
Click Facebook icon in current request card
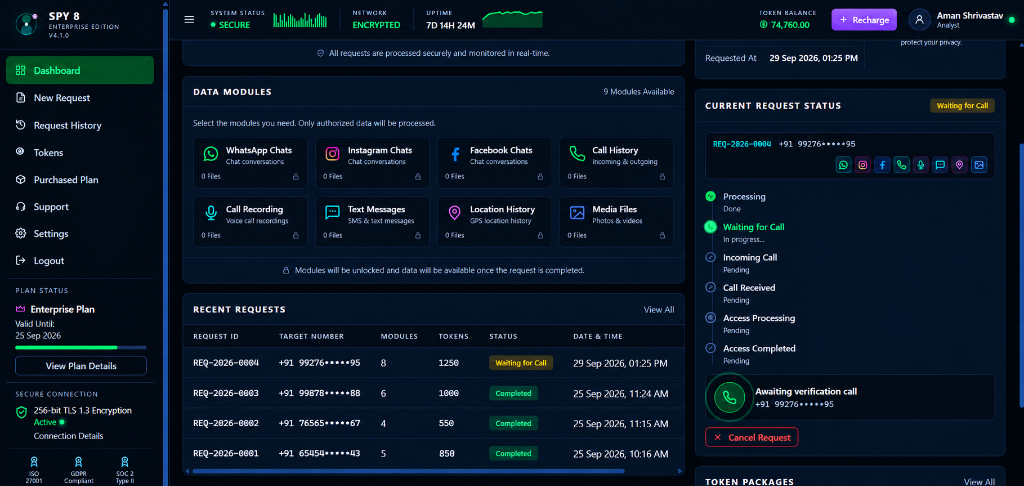(882, 165)
